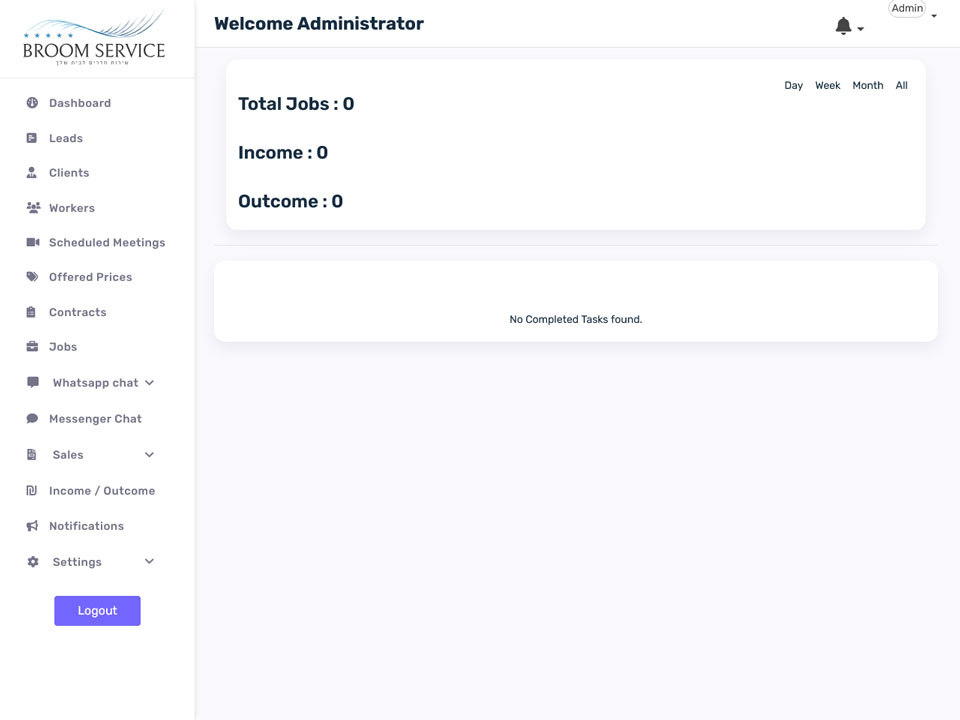Screen dimensions: 960x720
Task: Click the Whatsapp chat bubble icon
Action: point(33,383)
